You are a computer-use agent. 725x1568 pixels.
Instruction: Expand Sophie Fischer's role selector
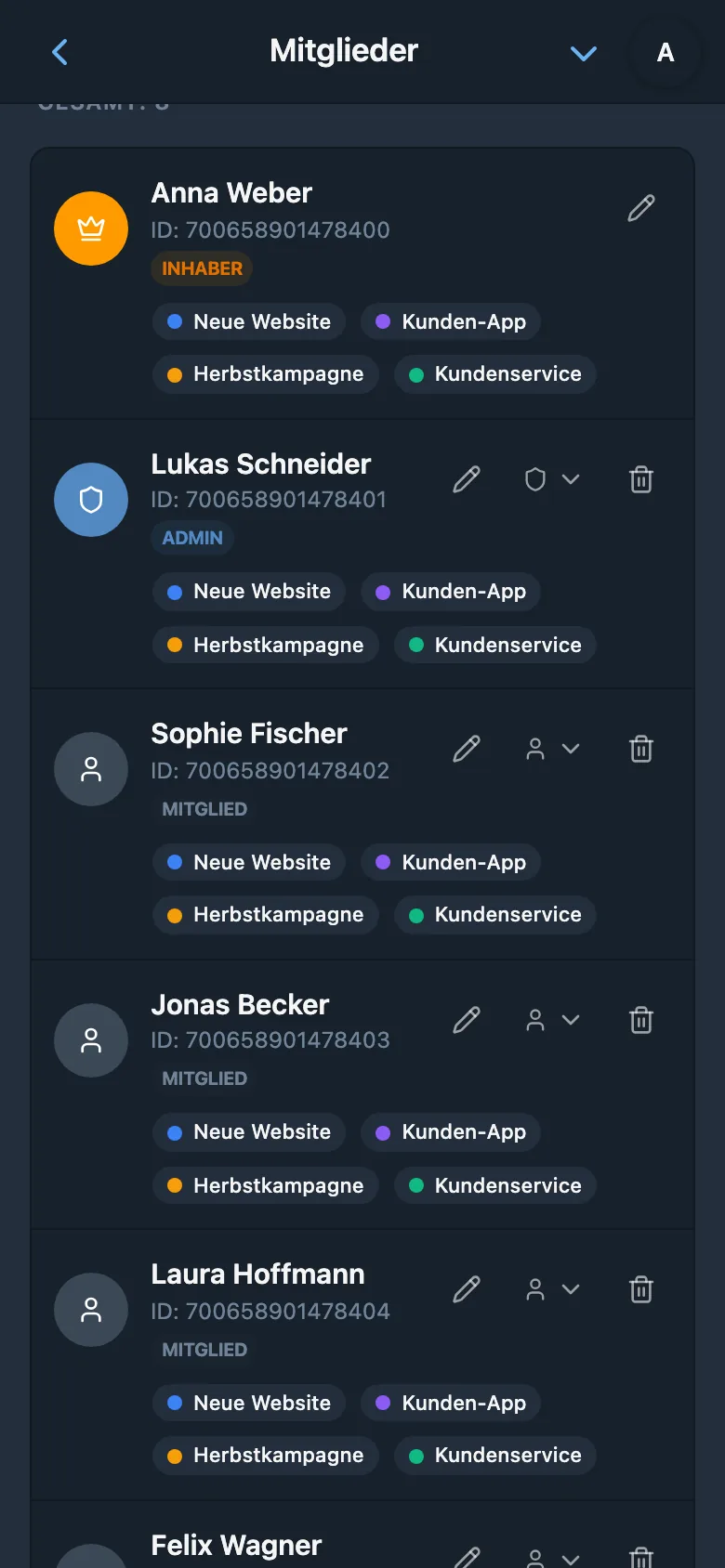click(553, 749)
